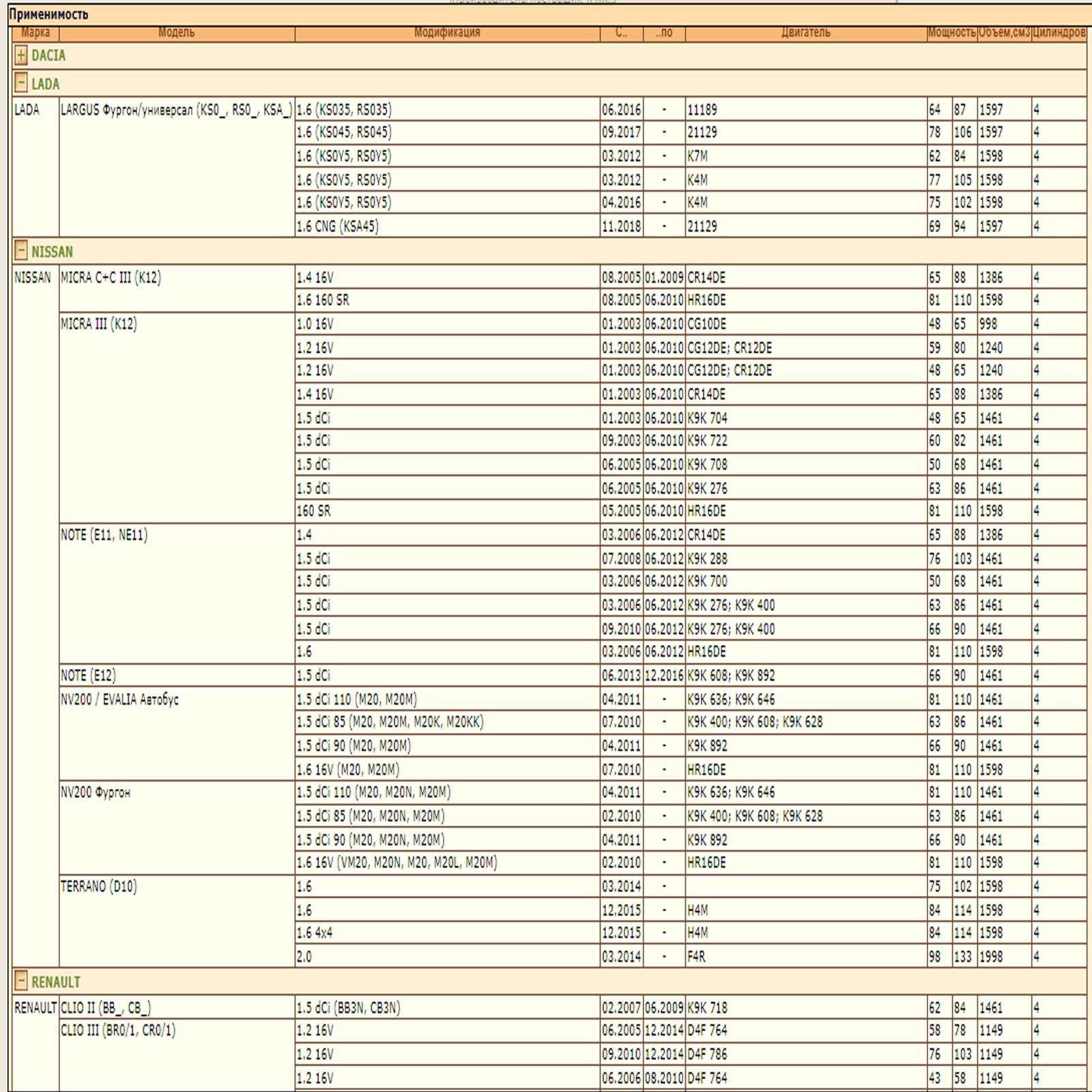Screen dimensions: 1092x1092
Task: Click engine code K7M
Action: [698, 156]
